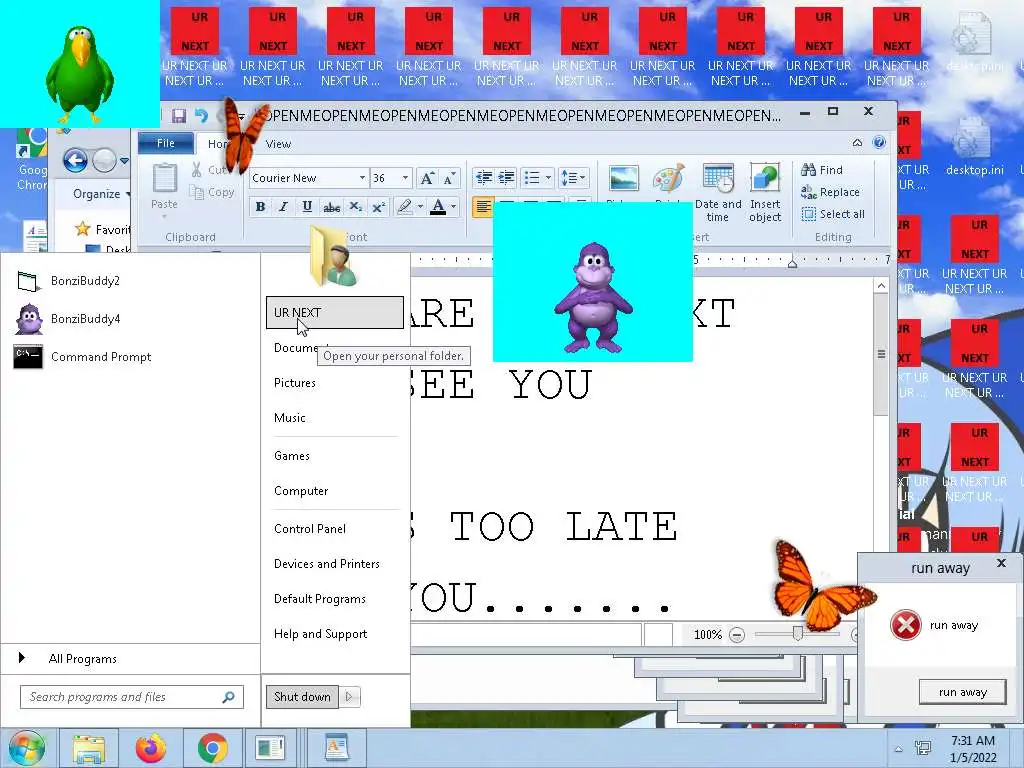Expand the bullet list style dropdown
The height and width of the screenshot is (768, 1024).
(x=548, y=178)
